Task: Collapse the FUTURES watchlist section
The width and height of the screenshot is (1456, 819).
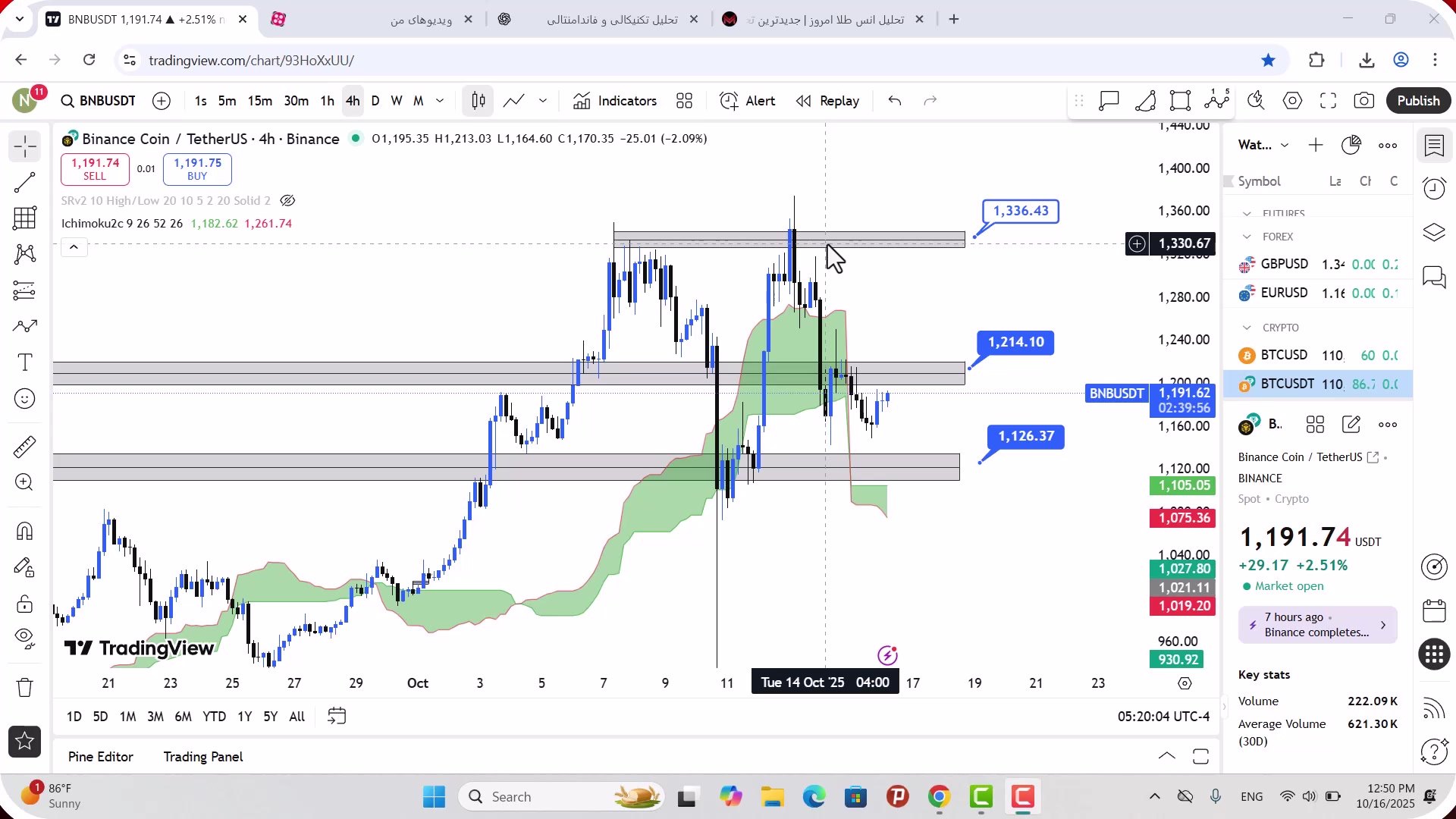Action: coord(1247,214)
